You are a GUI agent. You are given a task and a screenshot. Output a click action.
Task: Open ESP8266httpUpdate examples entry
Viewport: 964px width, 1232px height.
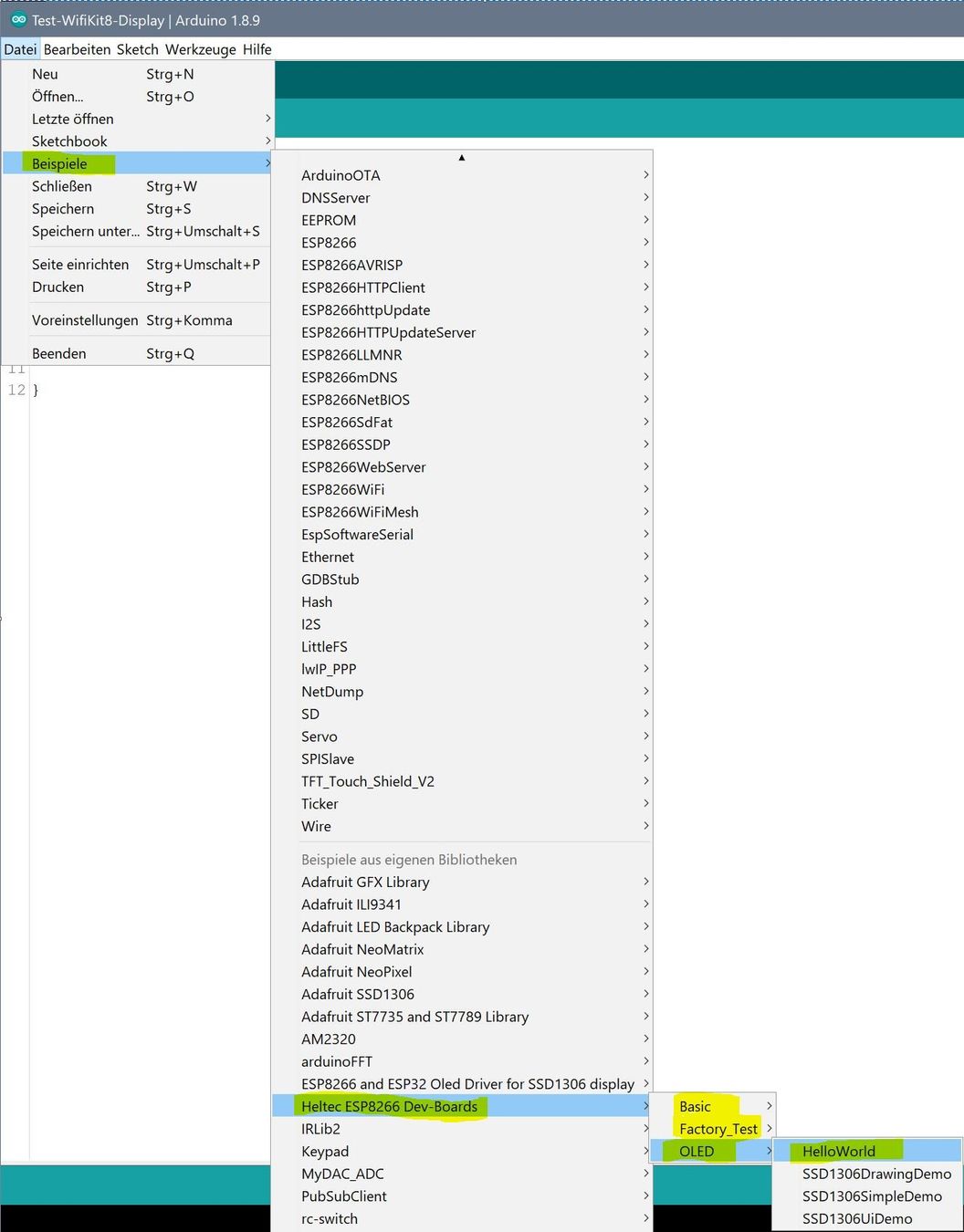tap(463, 310)
